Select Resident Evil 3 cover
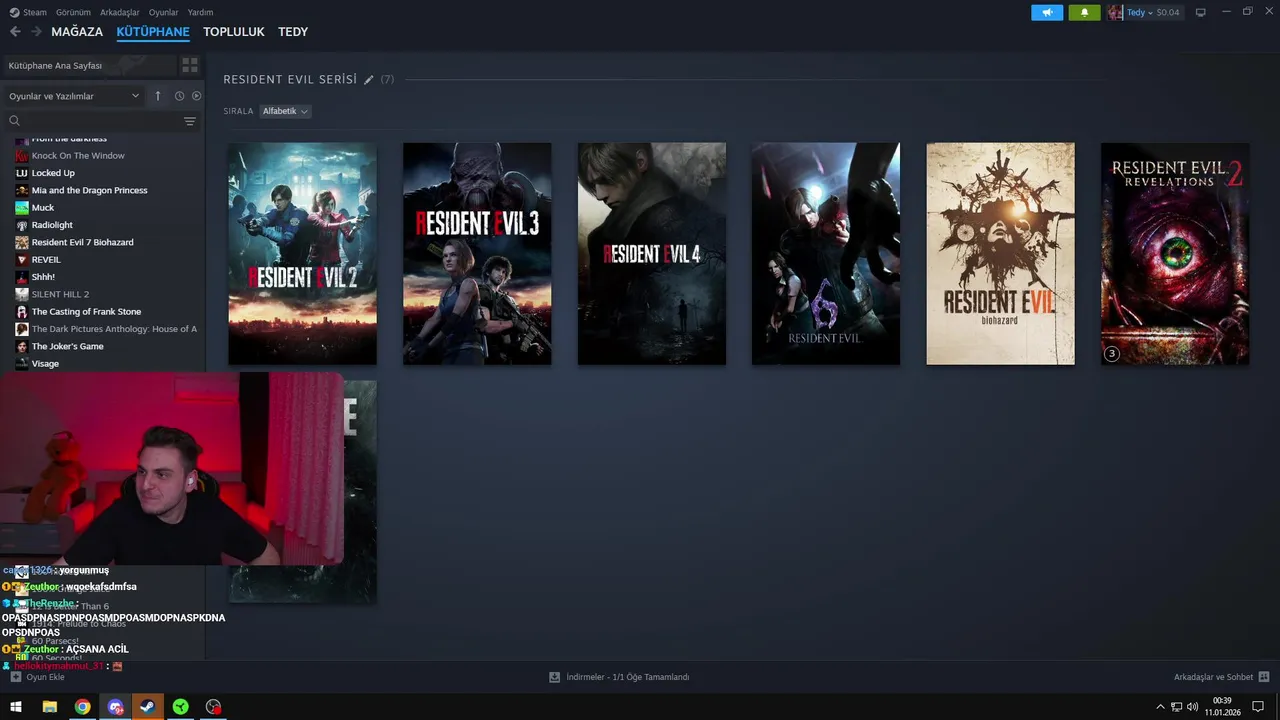 pyautogui.click(x=477, y=254)
